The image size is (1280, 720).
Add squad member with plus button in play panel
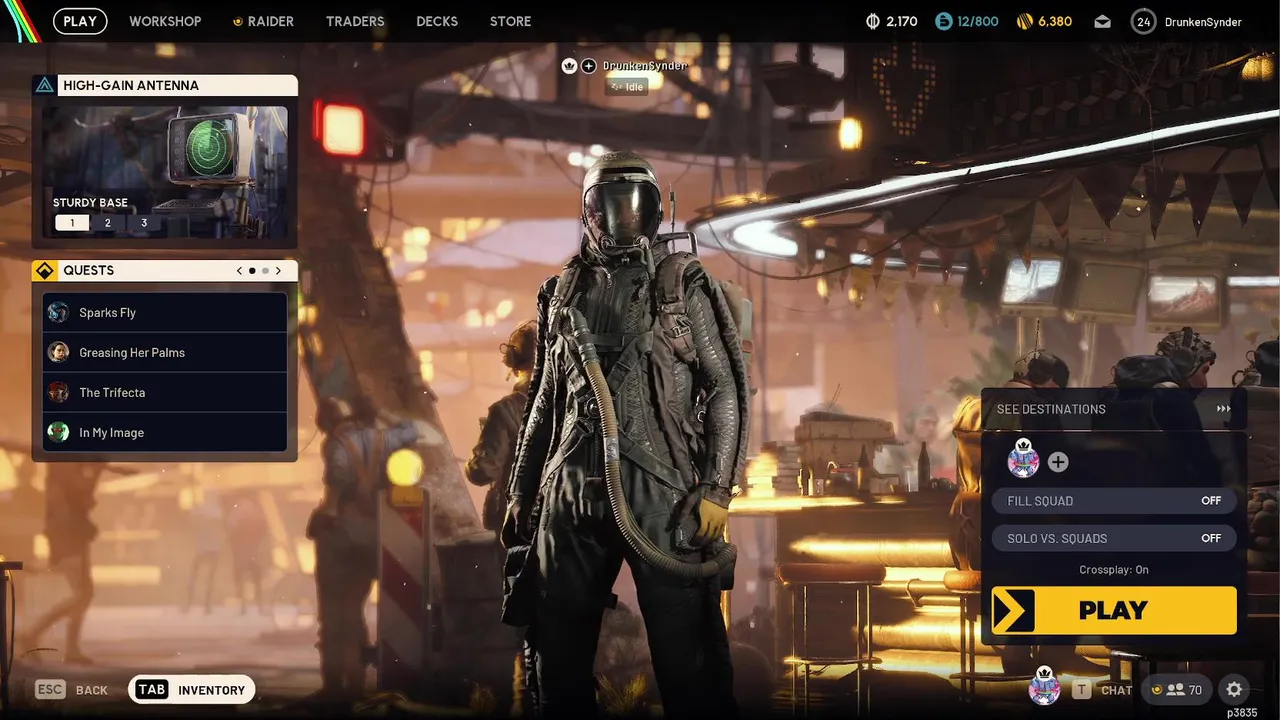tap(1058, 462)
